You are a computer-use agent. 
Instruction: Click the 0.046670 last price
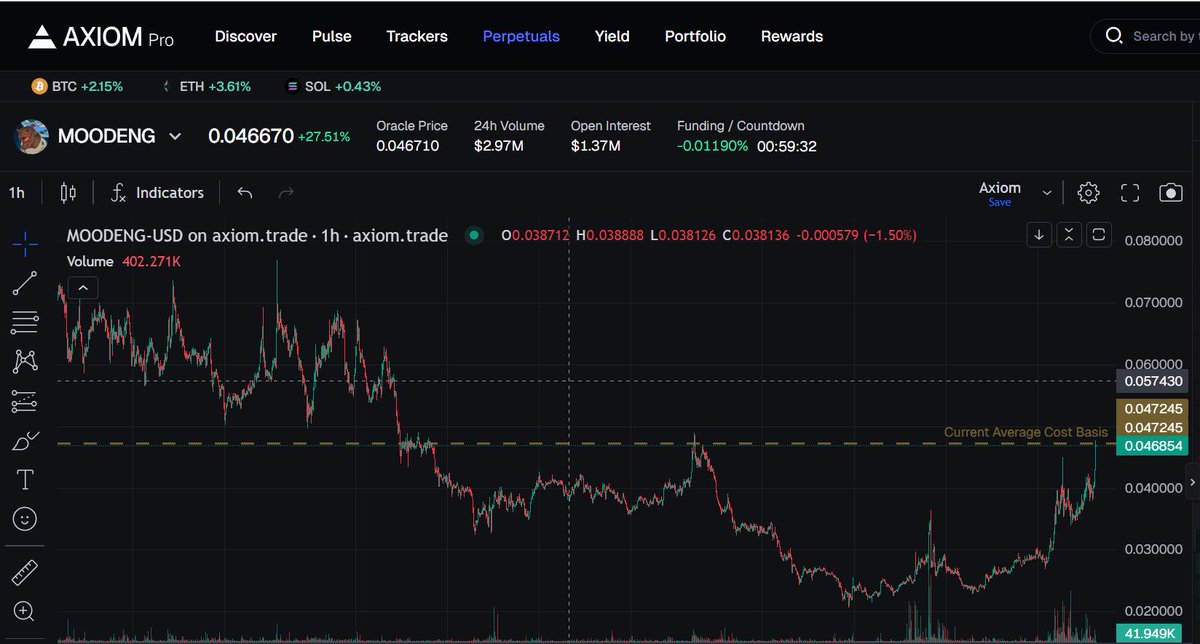250,136
